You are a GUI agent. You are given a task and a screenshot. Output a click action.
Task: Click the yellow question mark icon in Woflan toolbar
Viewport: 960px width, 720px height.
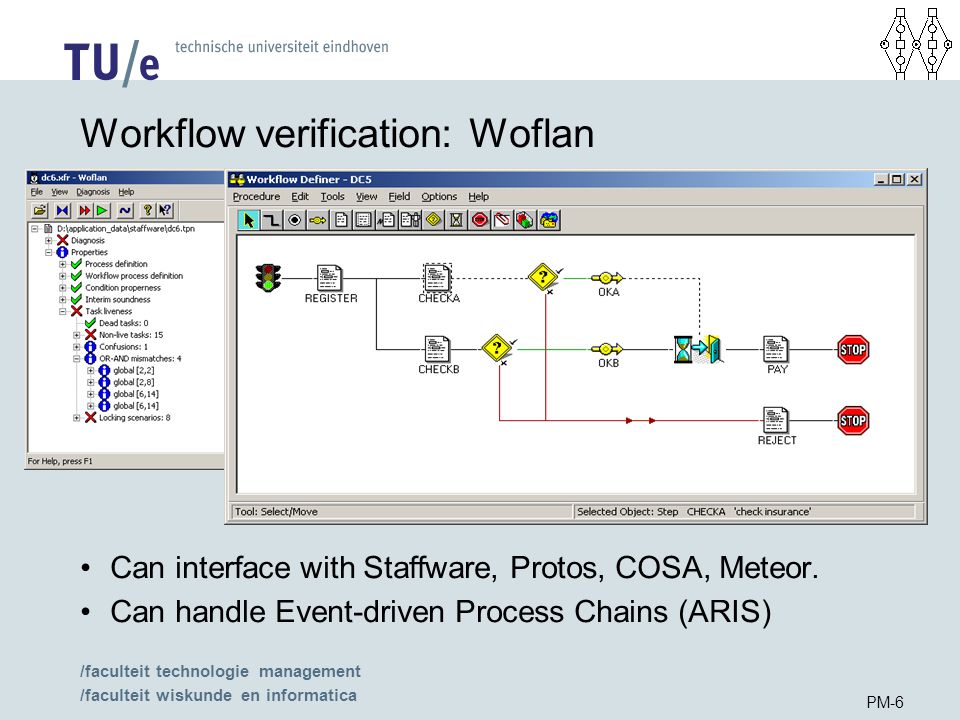point(148,211)
